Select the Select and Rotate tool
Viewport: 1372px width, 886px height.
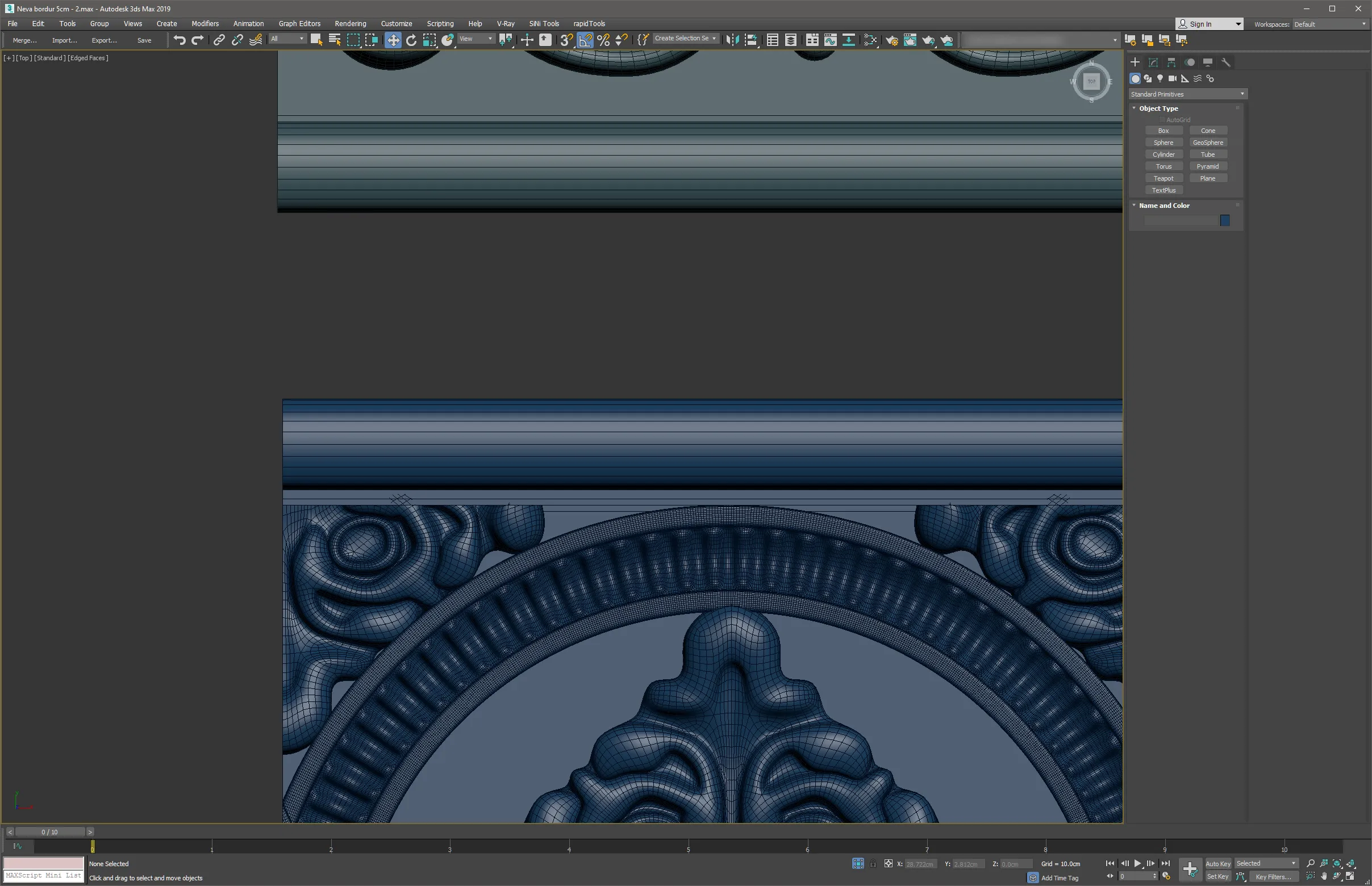[x=411, y=40]
